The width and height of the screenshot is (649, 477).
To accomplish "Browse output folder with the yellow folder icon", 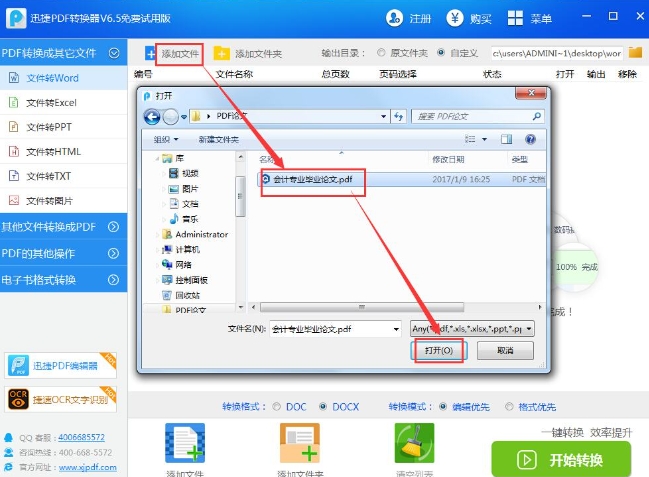I will [x=635, y=53].
